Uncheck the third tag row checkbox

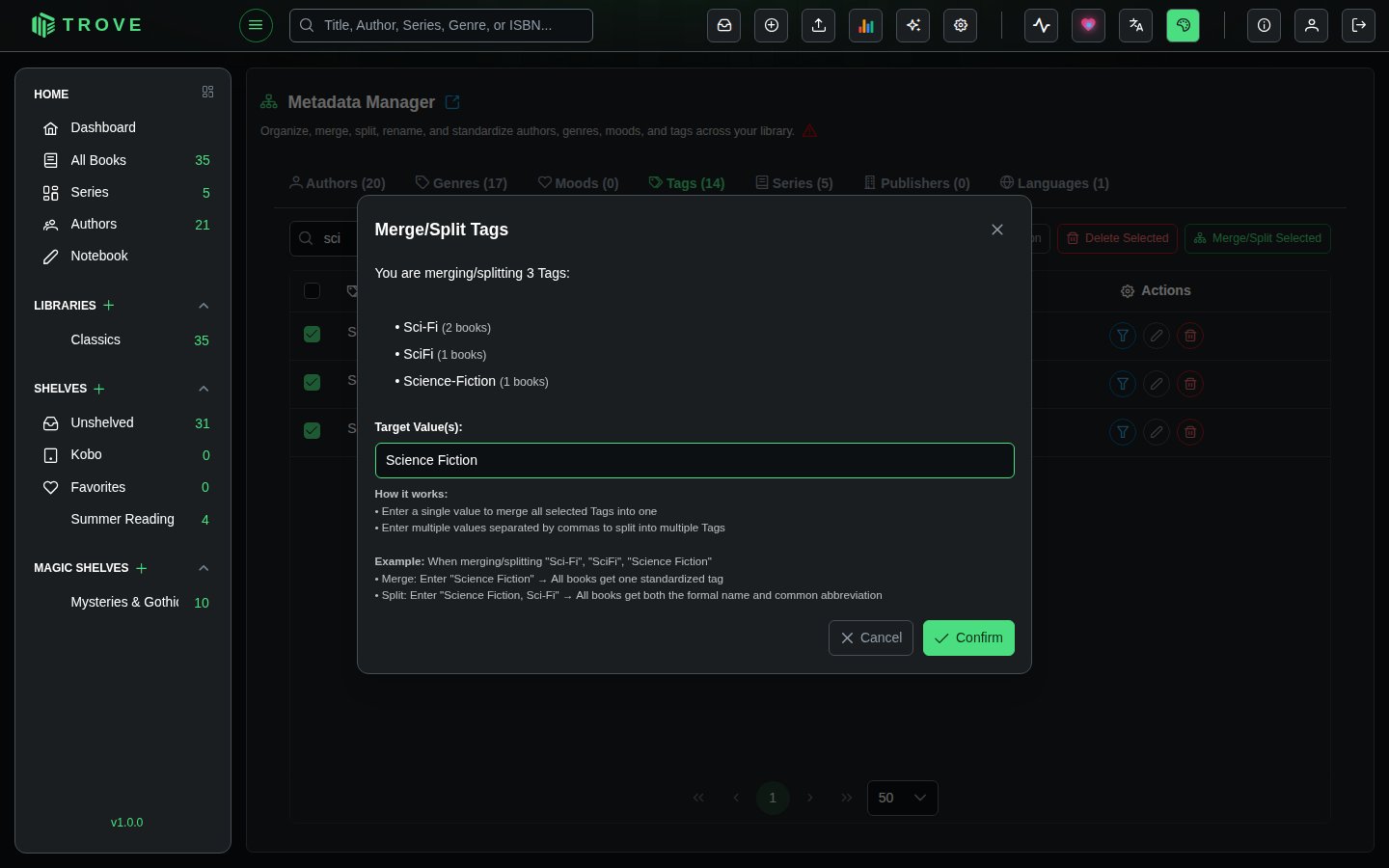312,430
